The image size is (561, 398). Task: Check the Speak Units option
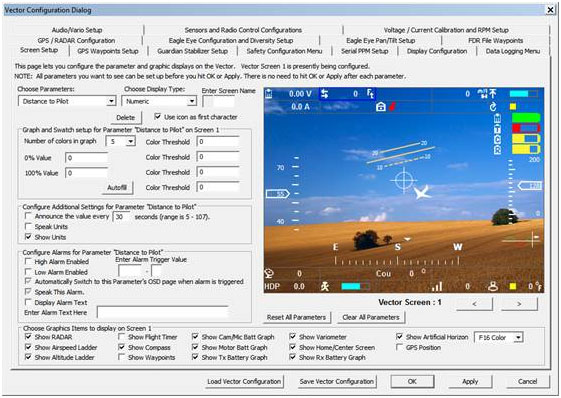(28, 226)
